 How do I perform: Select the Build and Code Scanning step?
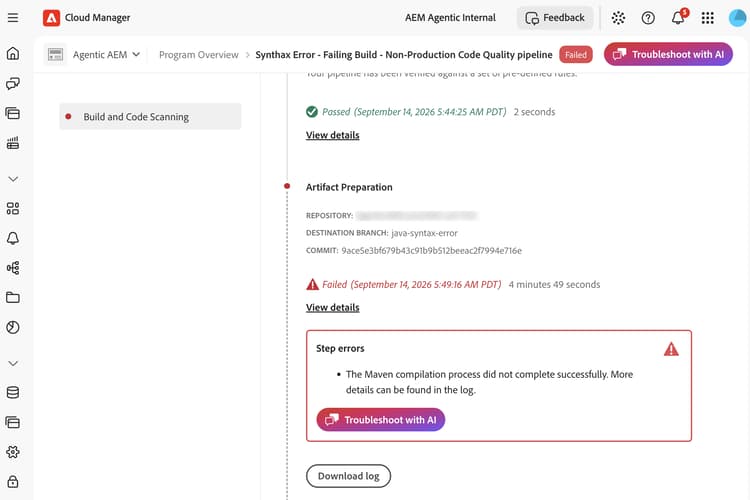click(x=150, y=116)
